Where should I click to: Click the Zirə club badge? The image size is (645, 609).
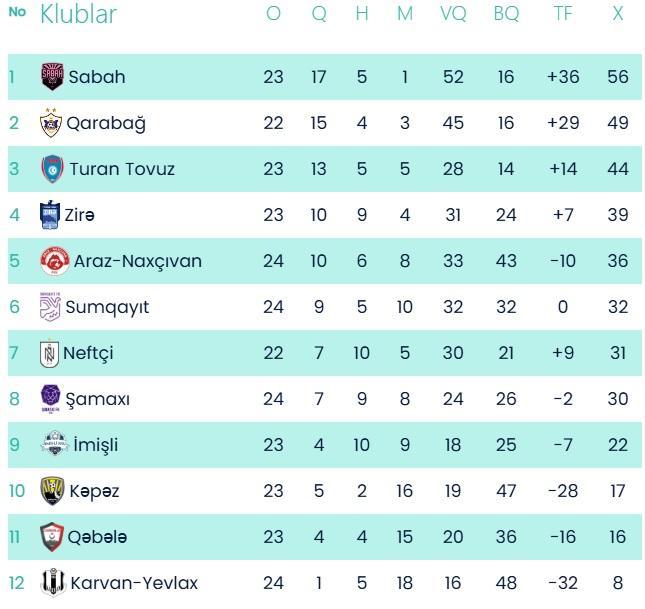tap(50, 215)
